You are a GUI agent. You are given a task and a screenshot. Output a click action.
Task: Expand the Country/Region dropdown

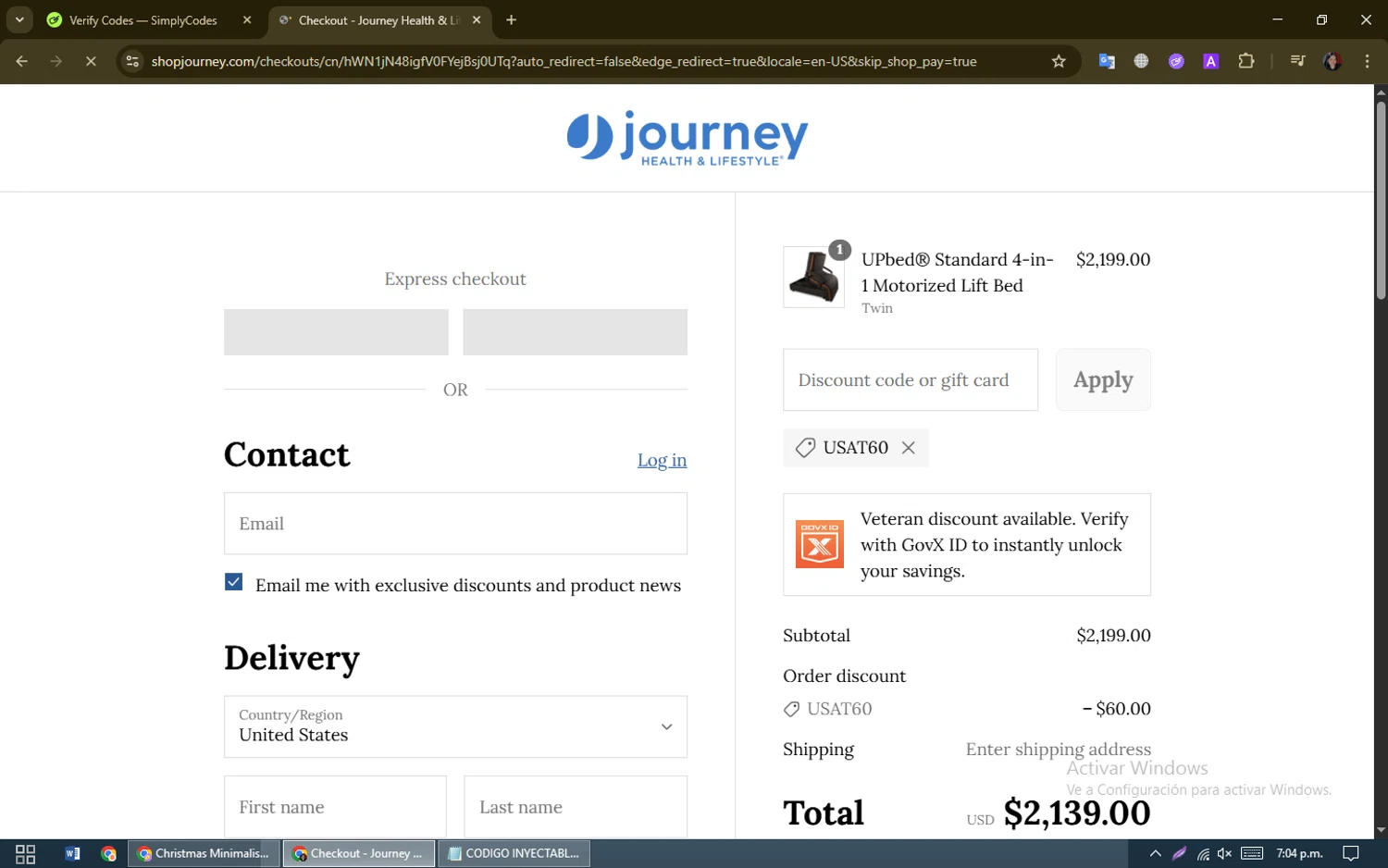tap(455, 726)
